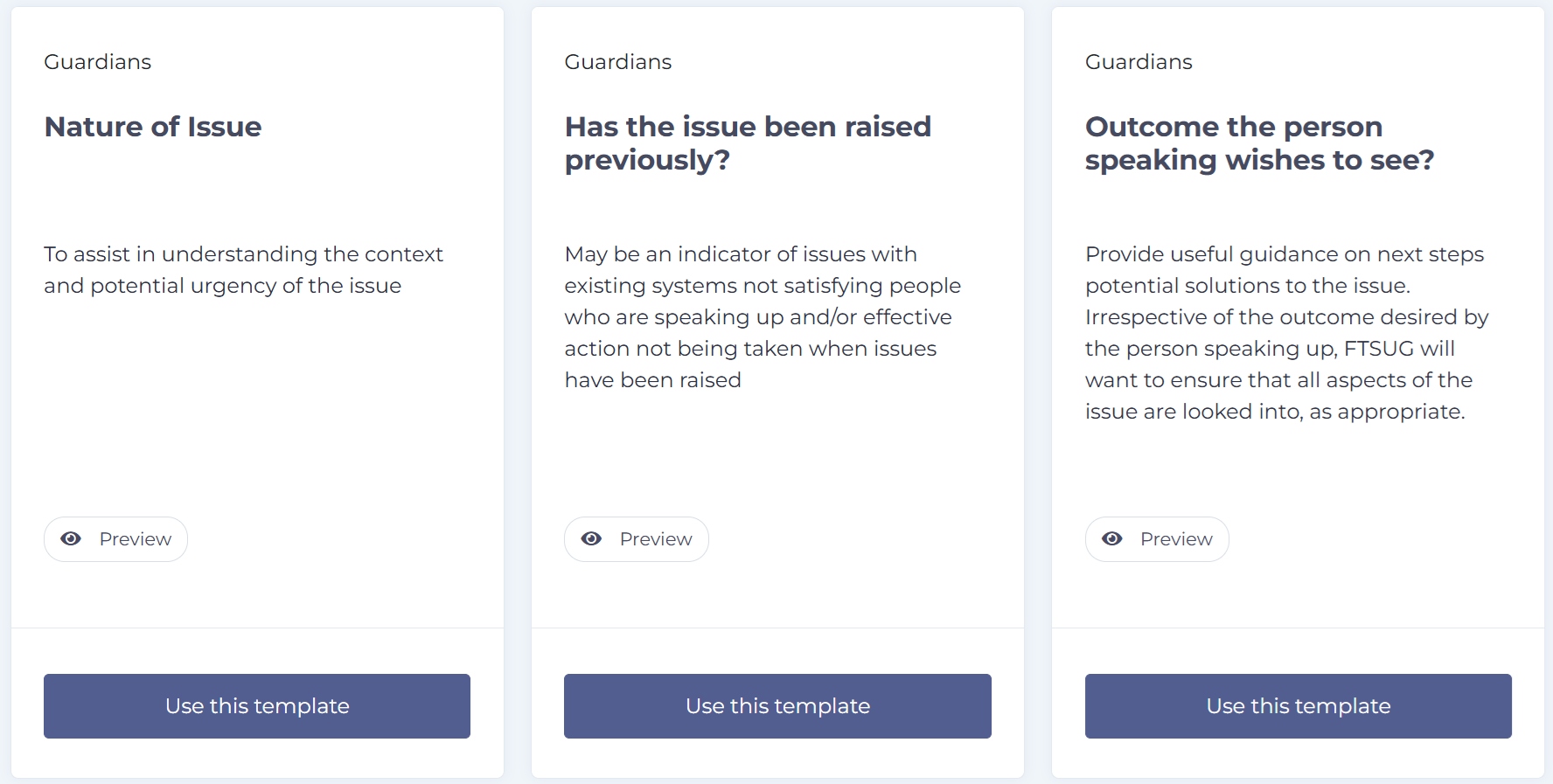
Task: Click the 'May be an indicator of issues' description
Action: click(x=763, y=317)
